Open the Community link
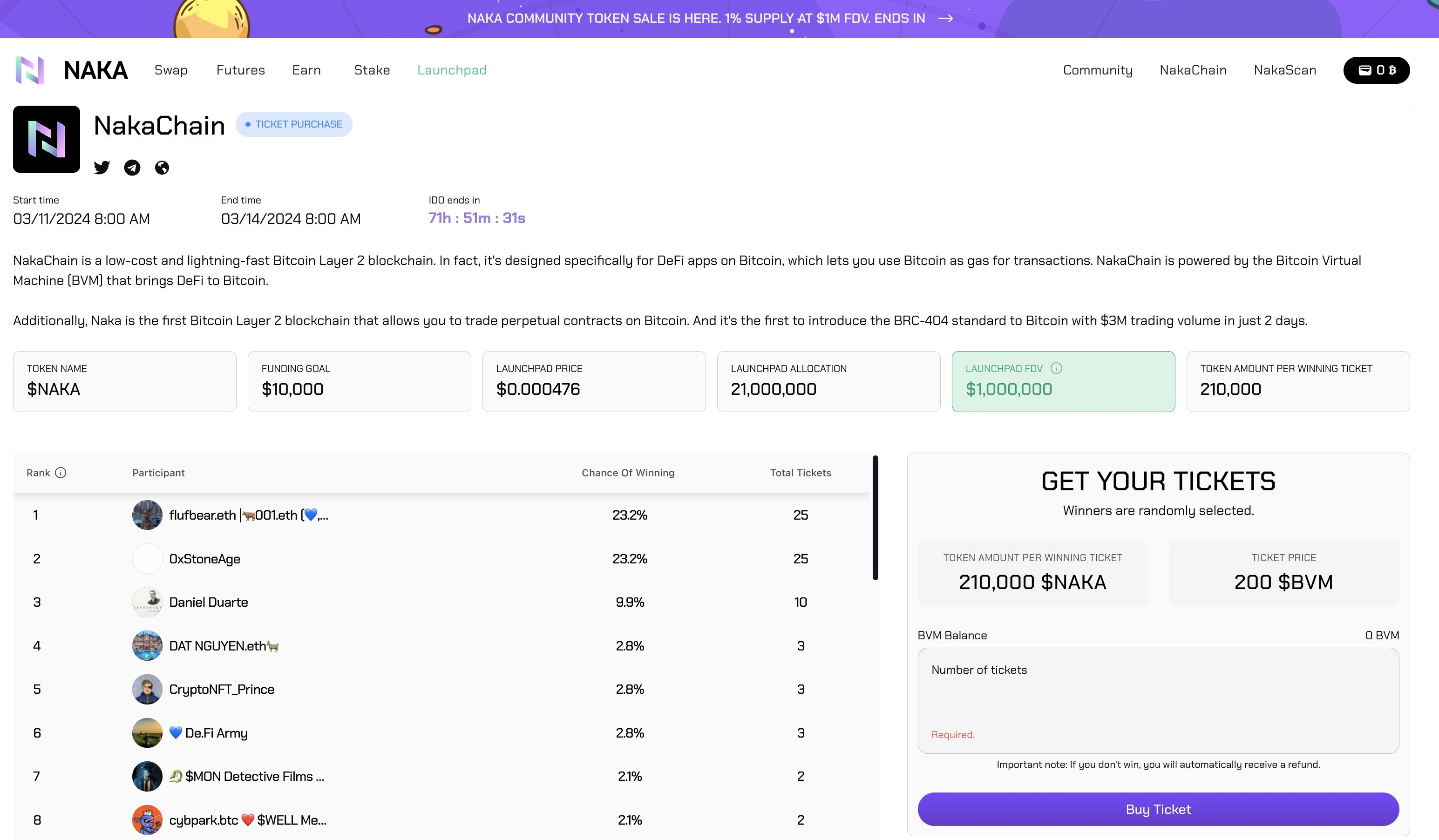Image resolution: width=1439 pixels, height=840 pixels. click(1098, 70)
